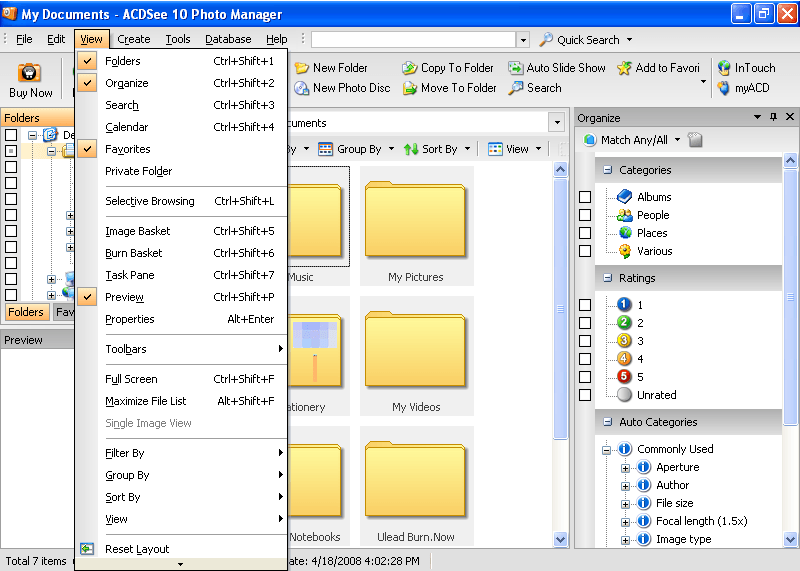Screen dimensions: 800x571
Task: Click in the Quick Search input field
Action: pyautogui.click(x=413, y=39)
